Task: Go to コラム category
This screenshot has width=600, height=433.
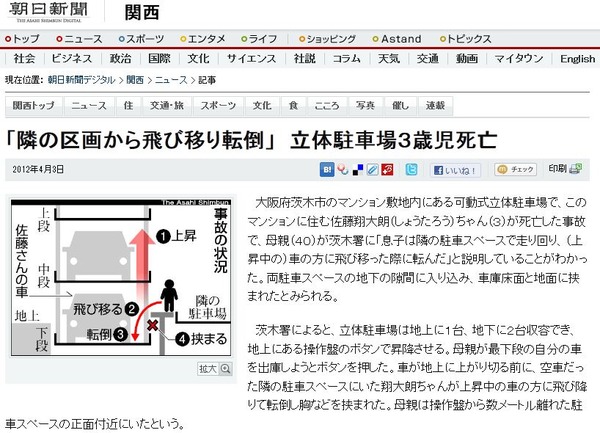Action: [x=347, y=59]
